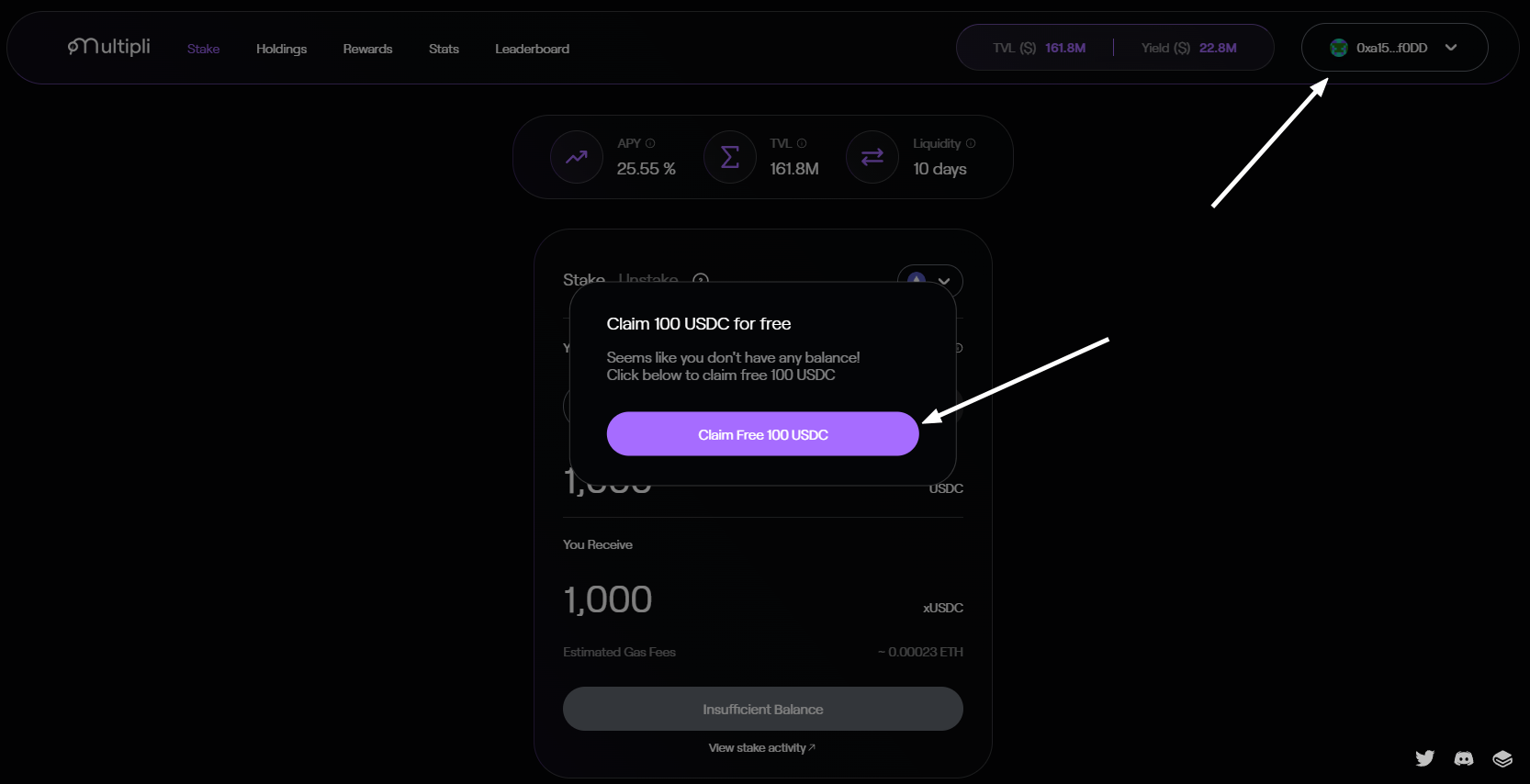Click the Liquidity info icon
Screen dimensions: 1530x784
[x=971, y=143]
